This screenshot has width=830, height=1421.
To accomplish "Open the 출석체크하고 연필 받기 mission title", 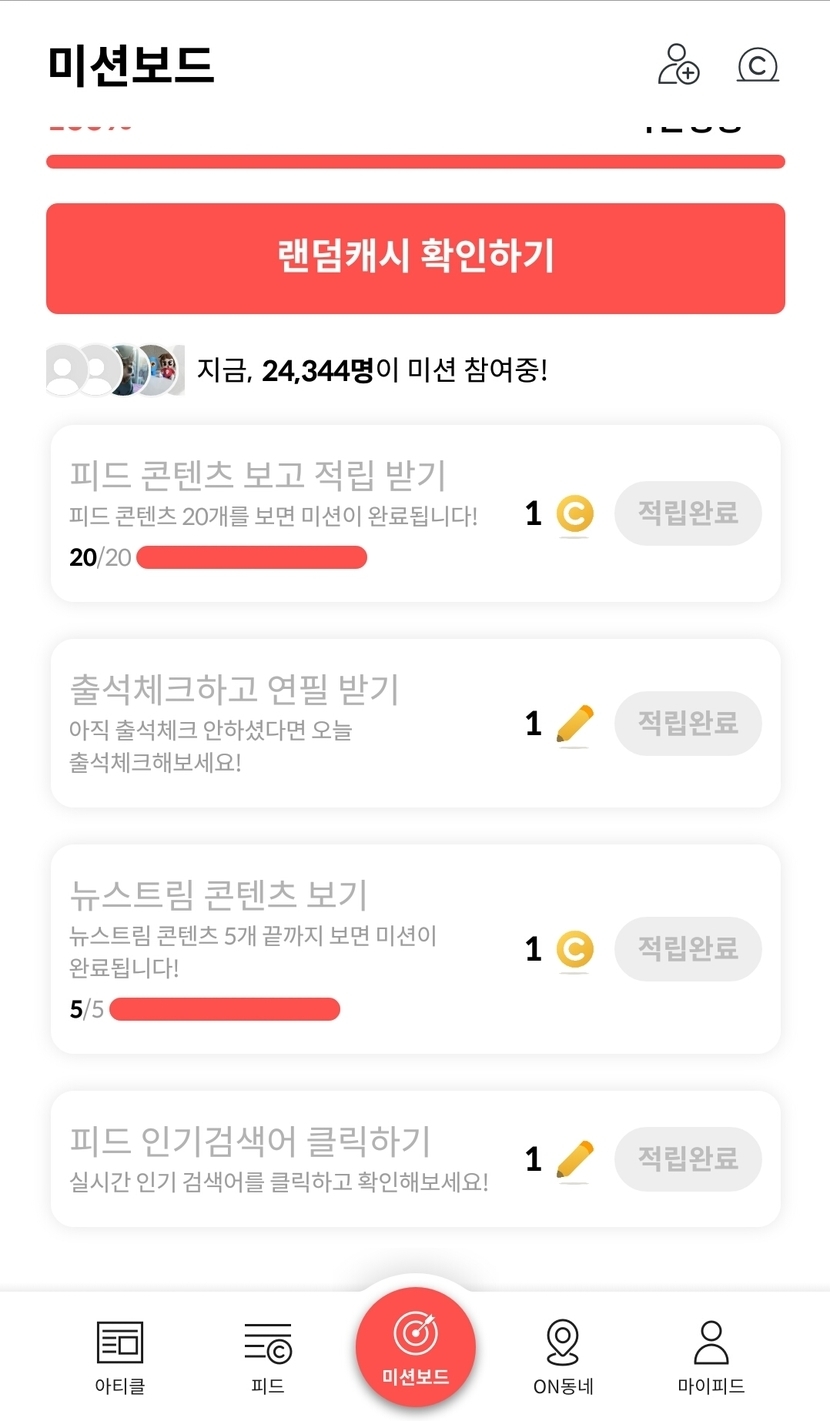I will pos(235,689).
